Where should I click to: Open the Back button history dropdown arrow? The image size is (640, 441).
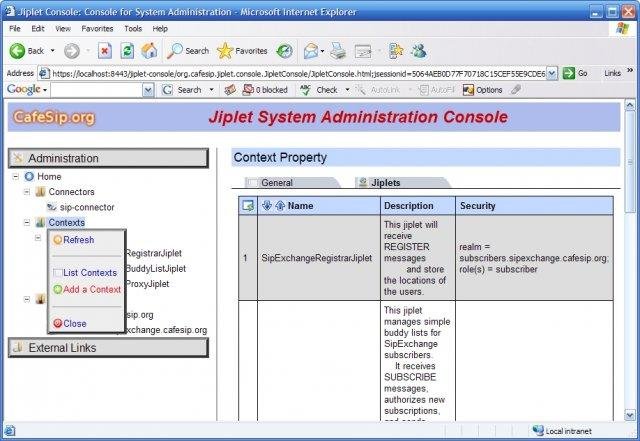(x=53, y=51)
